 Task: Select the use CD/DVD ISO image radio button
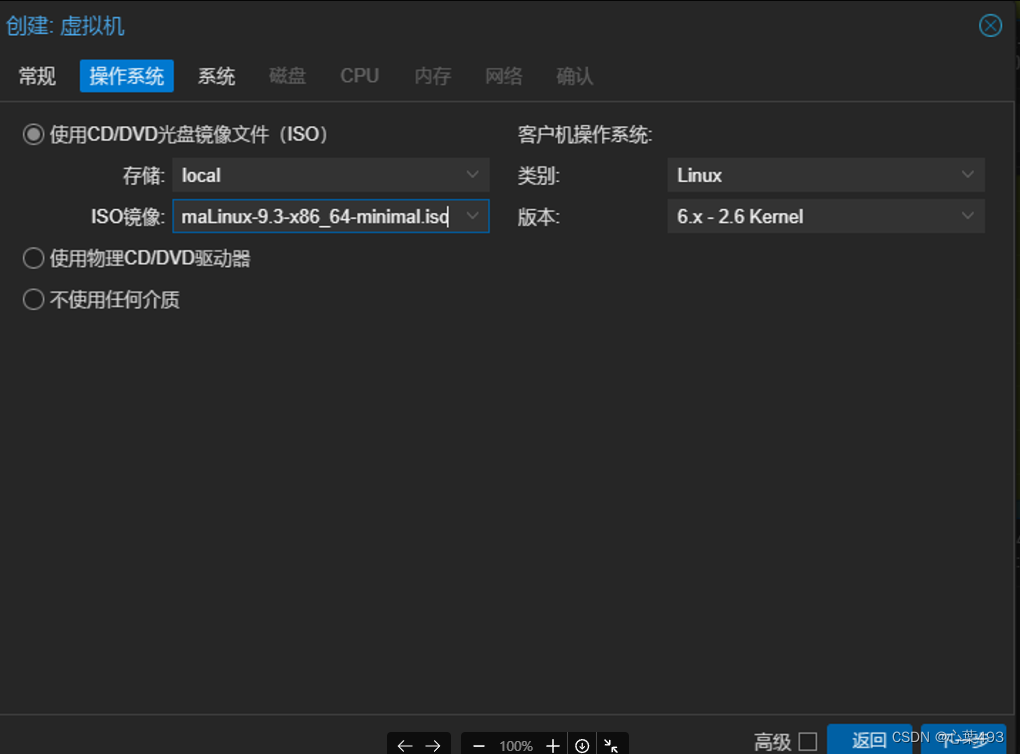tap(33, 135)
